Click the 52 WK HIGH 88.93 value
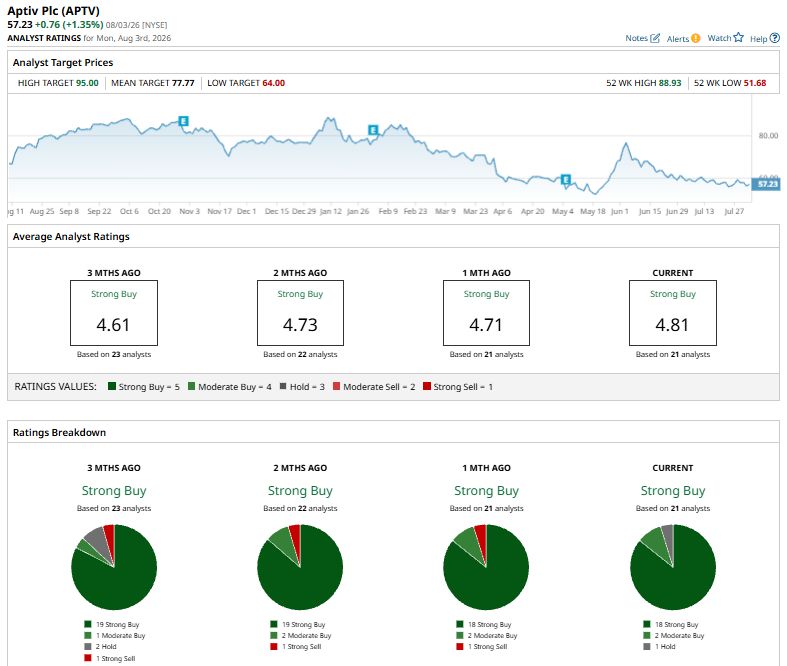Screen dimensions: 787x666 [x=670, y=83]
